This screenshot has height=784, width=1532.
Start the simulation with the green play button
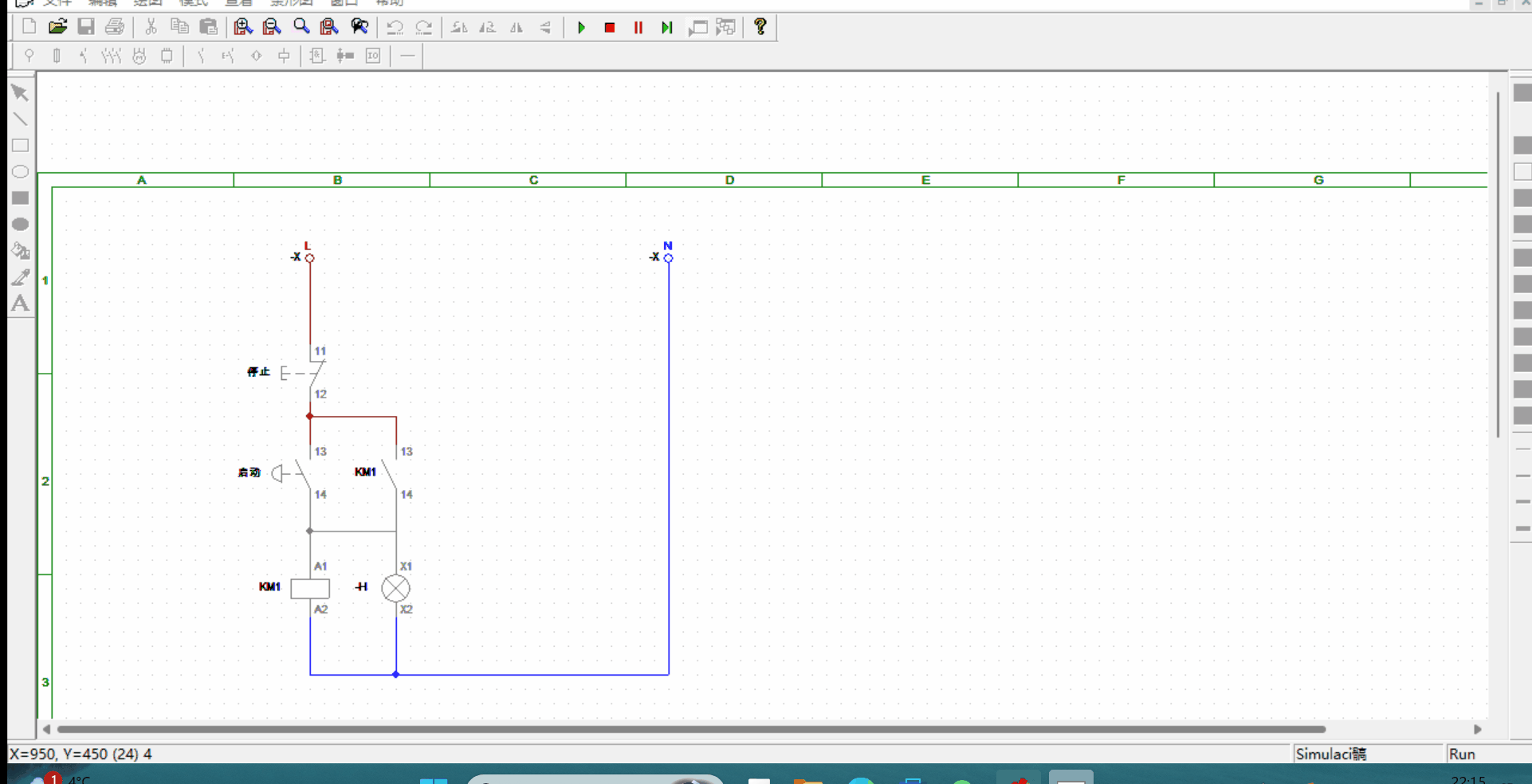pos(581,28)
